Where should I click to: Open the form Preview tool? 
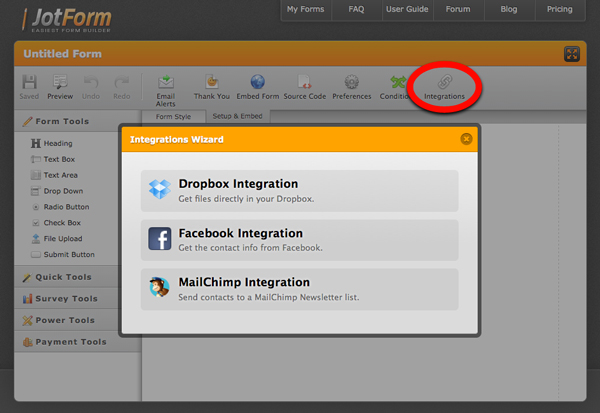tap(60, 87)
